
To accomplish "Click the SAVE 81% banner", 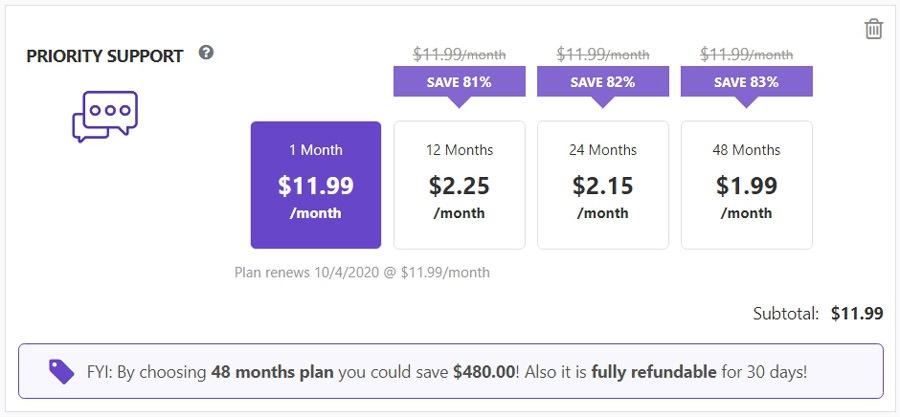I will coord(459,82).
